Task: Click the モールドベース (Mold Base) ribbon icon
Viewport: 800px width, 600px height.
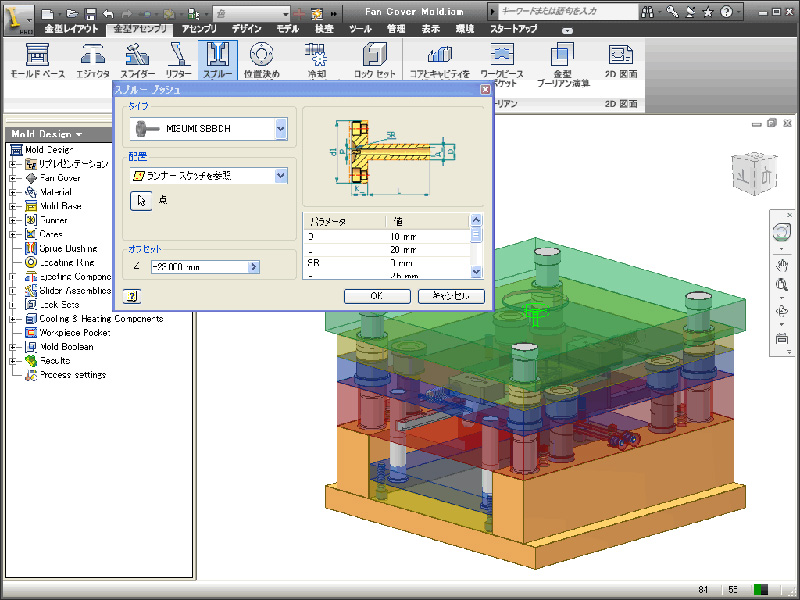Action: coord(37,59)
